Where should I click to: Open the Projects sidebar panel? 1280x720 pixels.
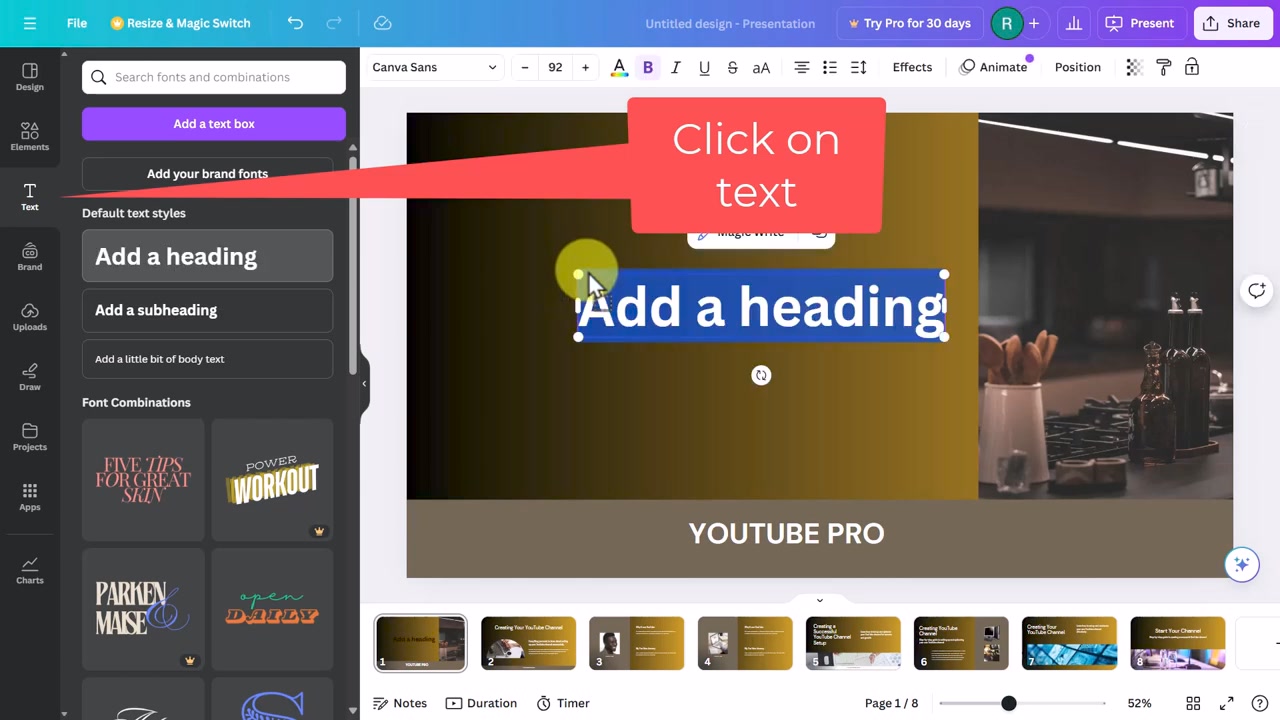tap(30, 437)
